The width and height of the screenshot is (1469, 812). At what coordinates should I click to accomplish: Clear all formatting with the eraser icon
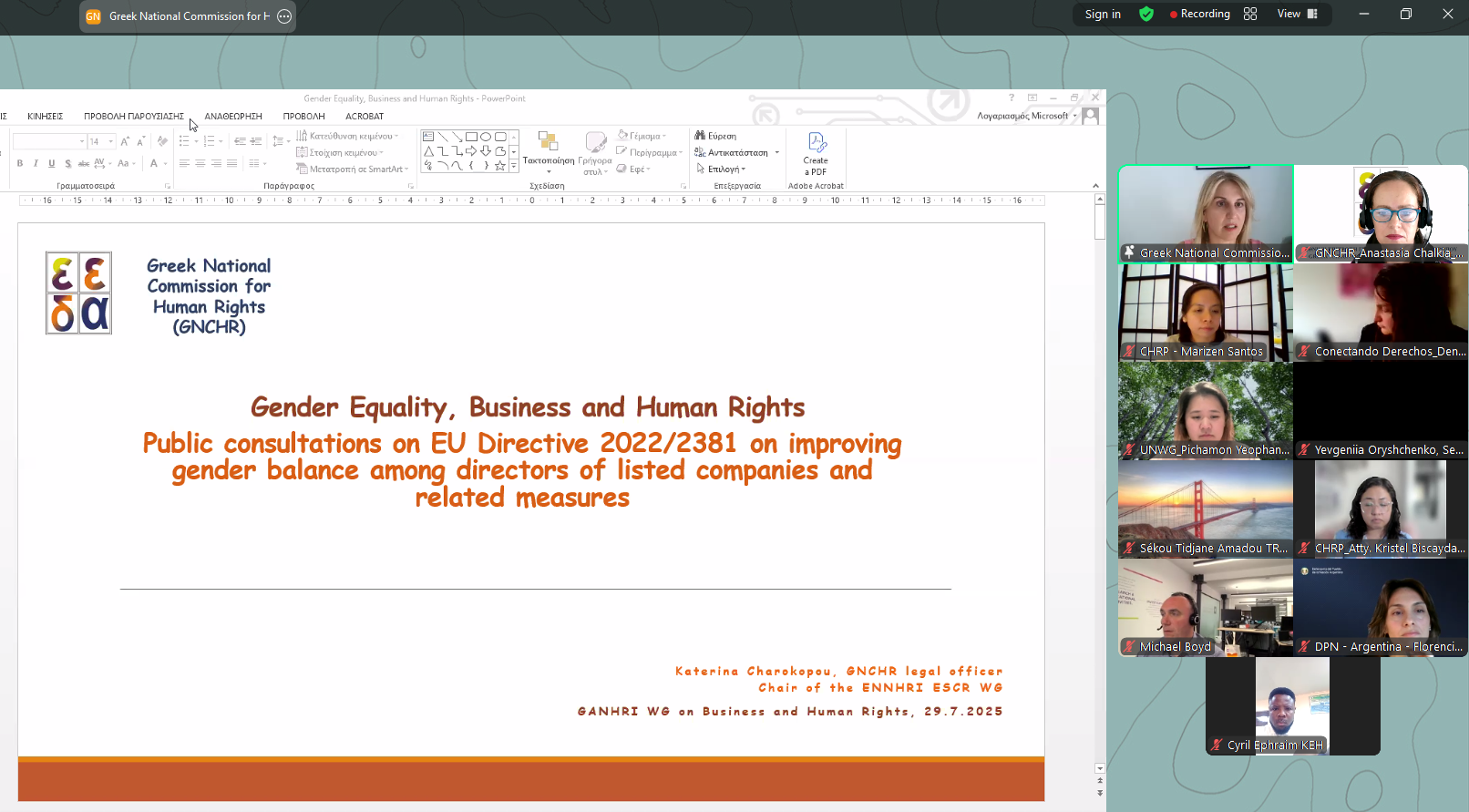pyautogui.click(x=162, y=141)
